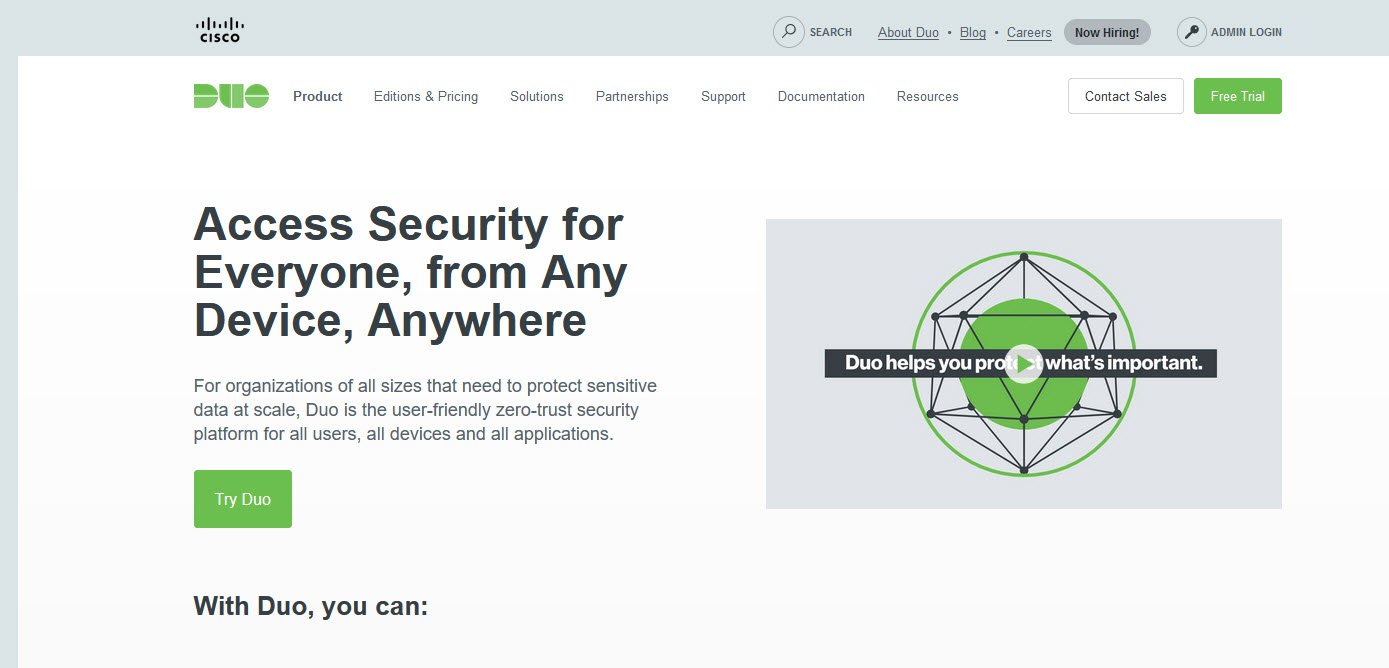Visit the Blog link

(x=973, y=32)
